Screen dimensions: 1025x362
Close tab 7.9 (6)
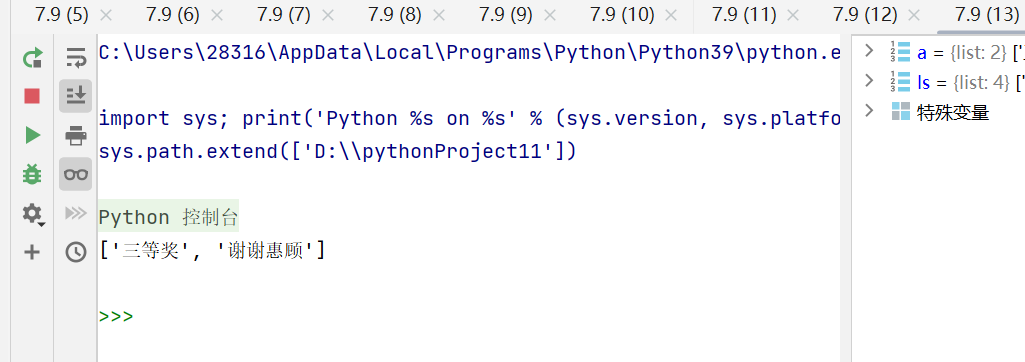(x=217, y=15)
